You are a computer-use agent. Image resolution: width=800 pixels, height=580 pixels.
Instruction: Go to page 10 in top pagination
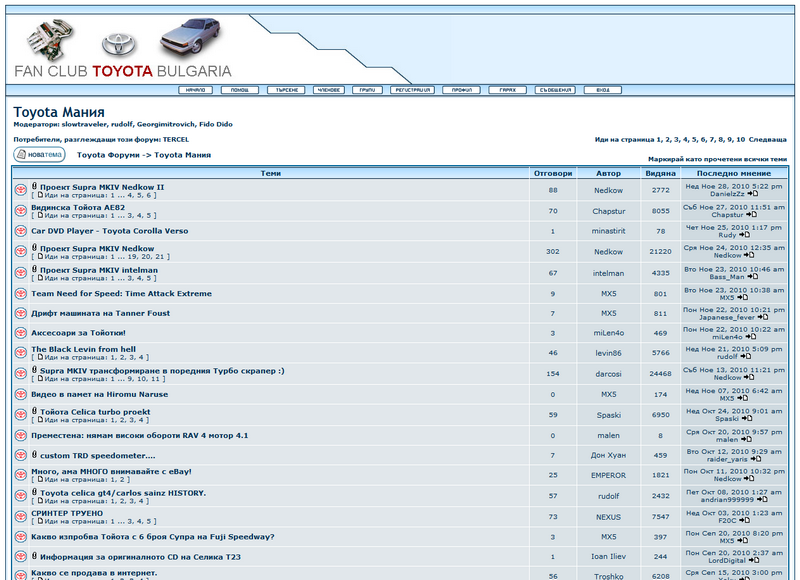pyautogui.click(x=740, y=139)
